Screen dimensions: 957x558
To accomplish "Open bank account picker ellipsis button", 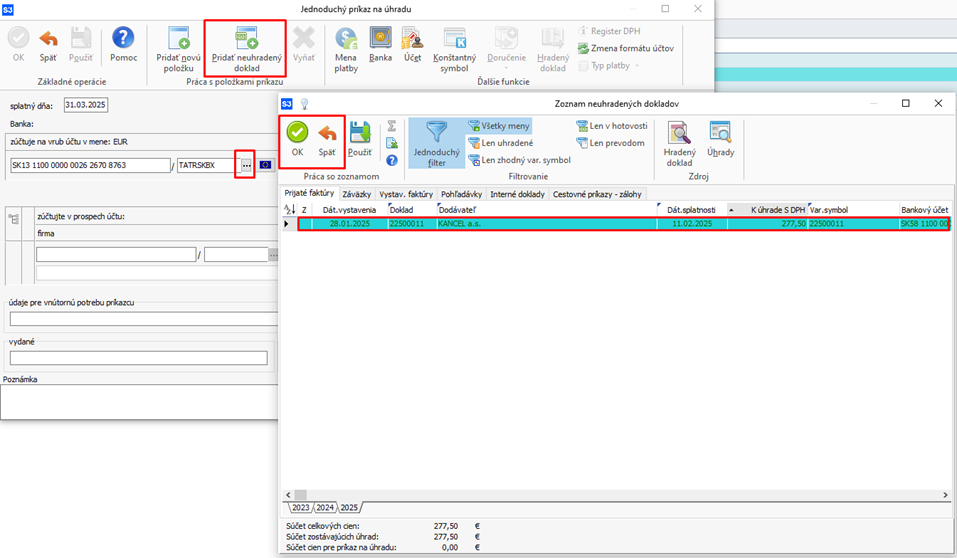I will [246, 165].
